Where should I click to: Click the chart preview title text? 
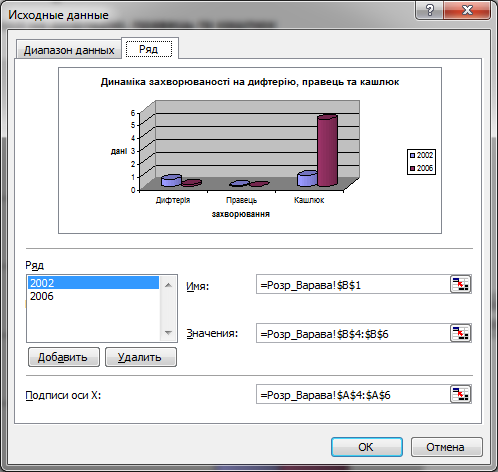click(x=250, y=82)
